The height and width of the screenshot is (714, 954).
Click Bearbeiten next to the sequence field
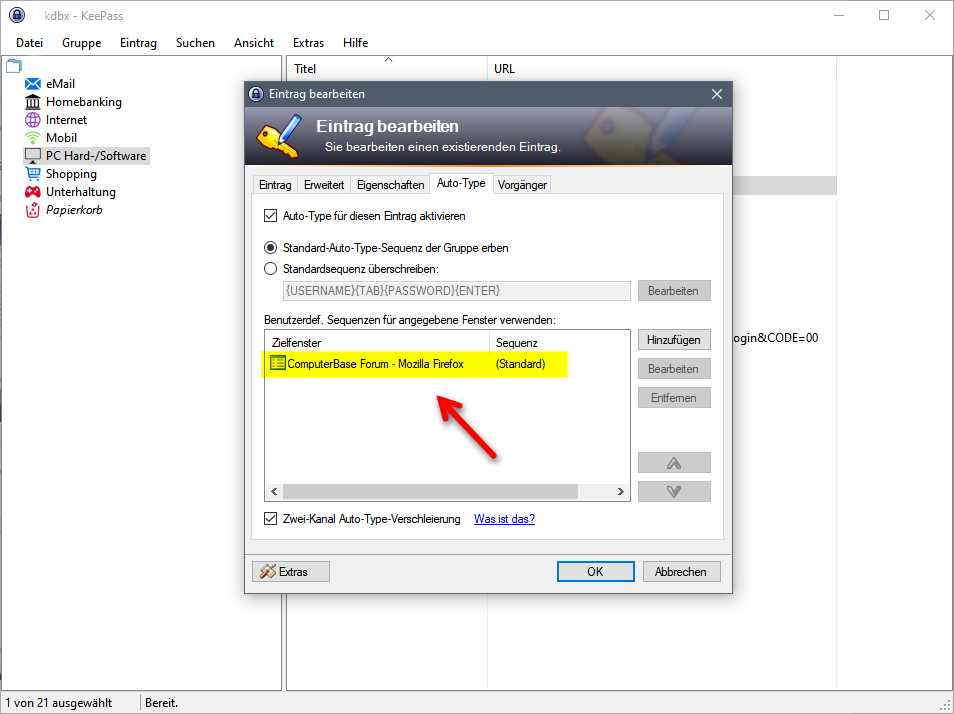pyautogui.click(x=674, y=291)
